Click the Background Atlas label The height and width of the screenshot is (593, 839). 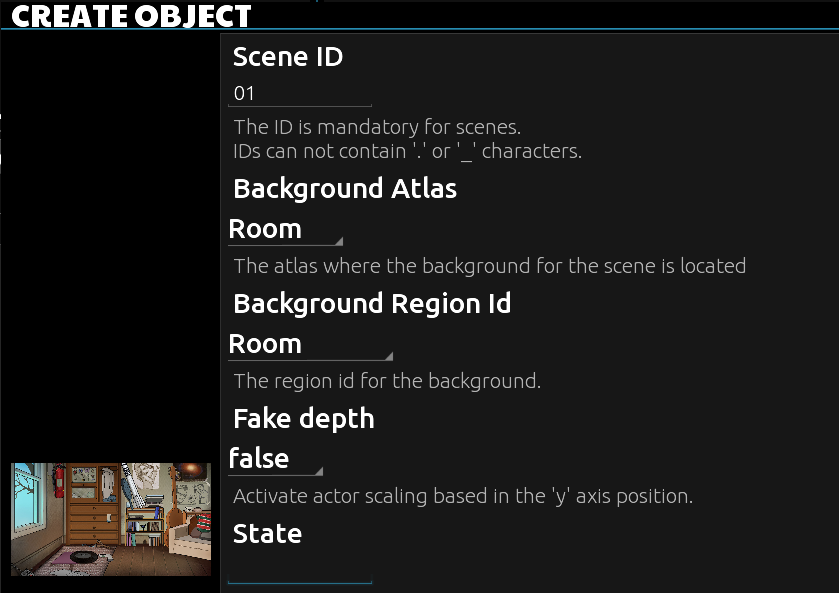[x=345, y=189]
